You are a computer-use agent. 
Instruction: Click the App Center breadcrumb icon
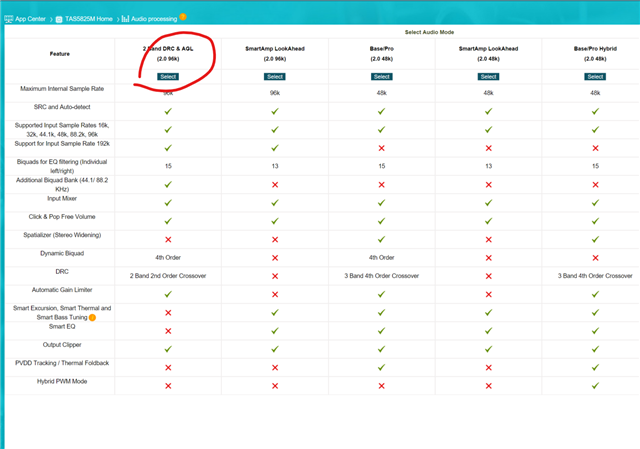click(x=9, y=19)
